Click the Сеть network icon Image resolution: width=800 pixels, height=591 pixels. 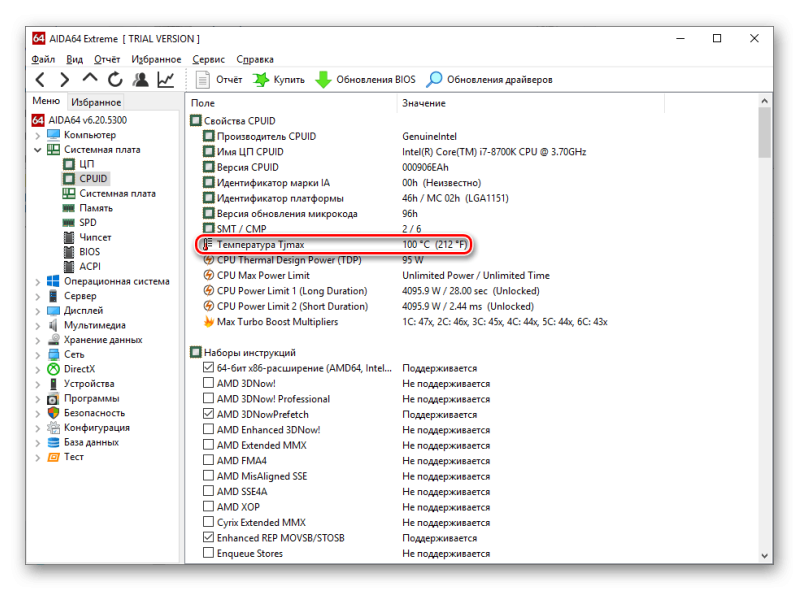(53, 354)
